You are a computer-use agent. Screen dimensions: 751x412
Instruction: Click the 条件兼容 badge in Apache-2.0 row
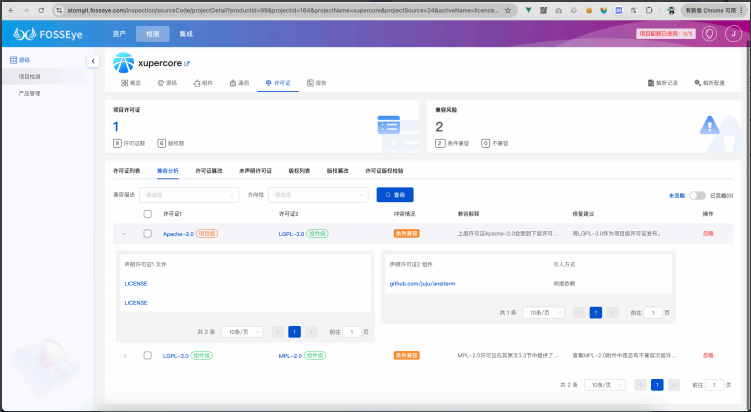(407, 234)
